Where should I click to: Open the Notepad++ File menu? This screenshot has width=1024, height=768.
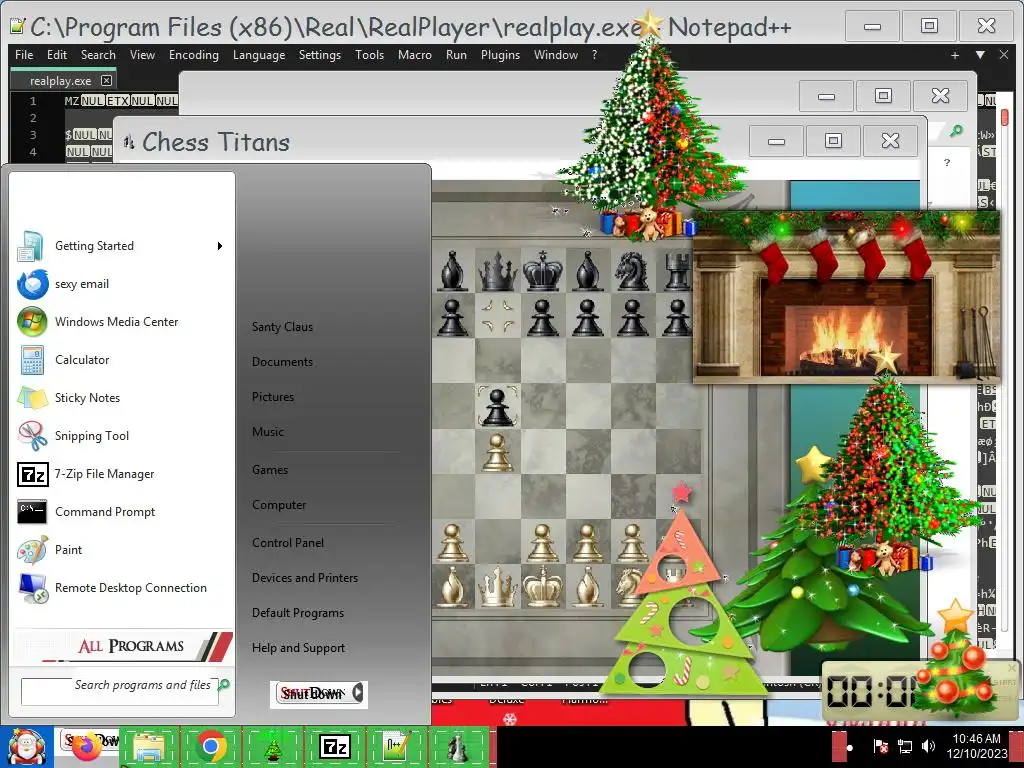24,55
